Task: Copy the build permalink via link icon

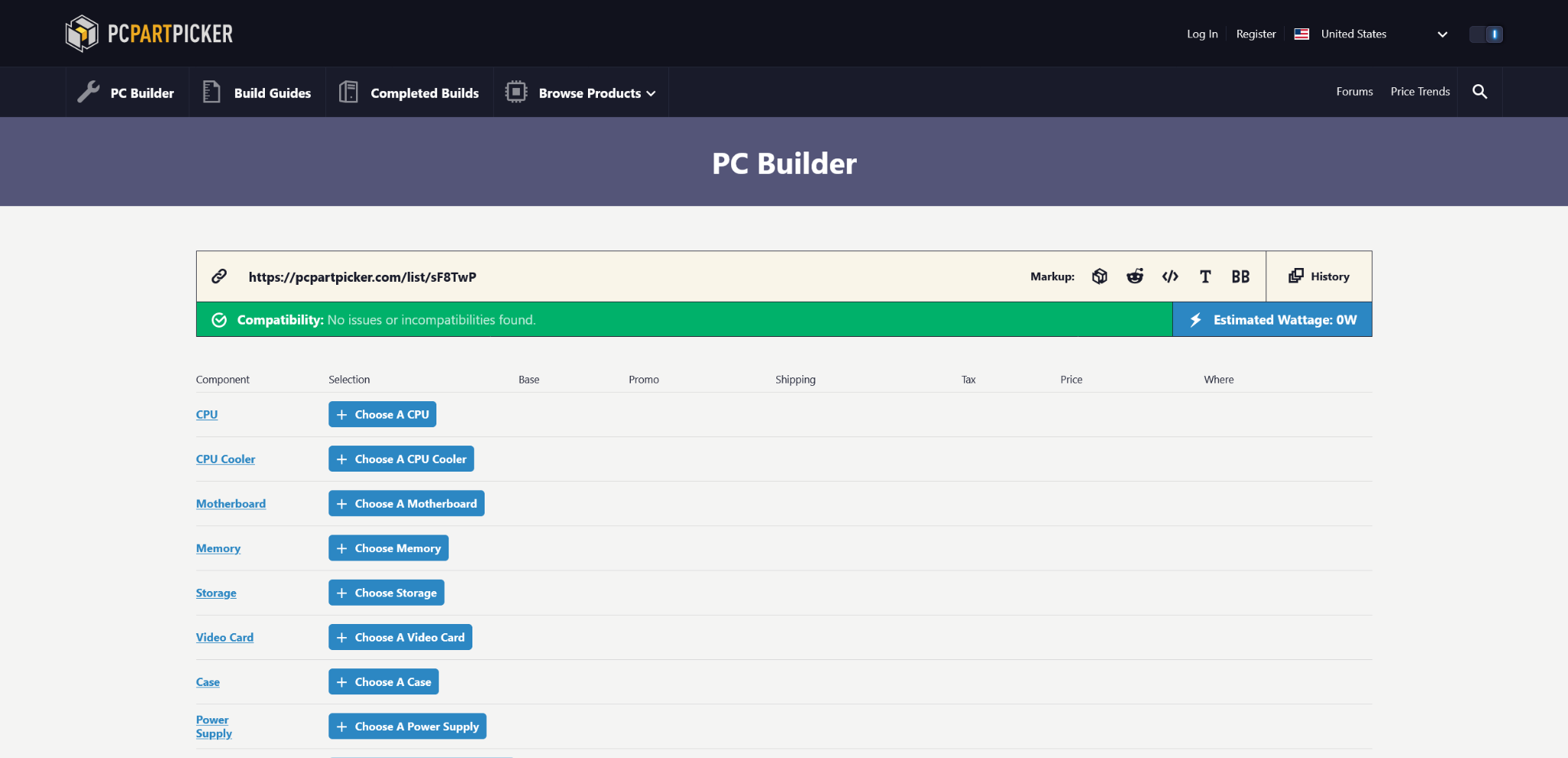Action: pyautogui.click(x=219, y=276)
